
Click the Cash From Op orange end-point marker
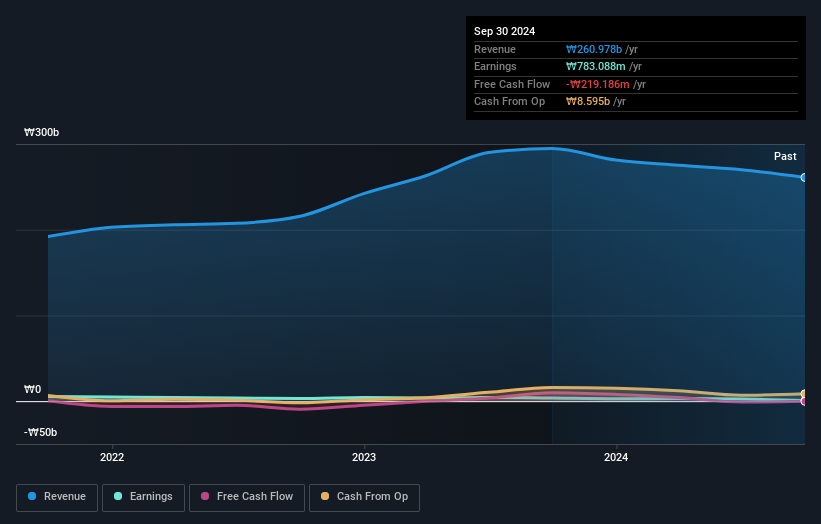click(804, 394)
